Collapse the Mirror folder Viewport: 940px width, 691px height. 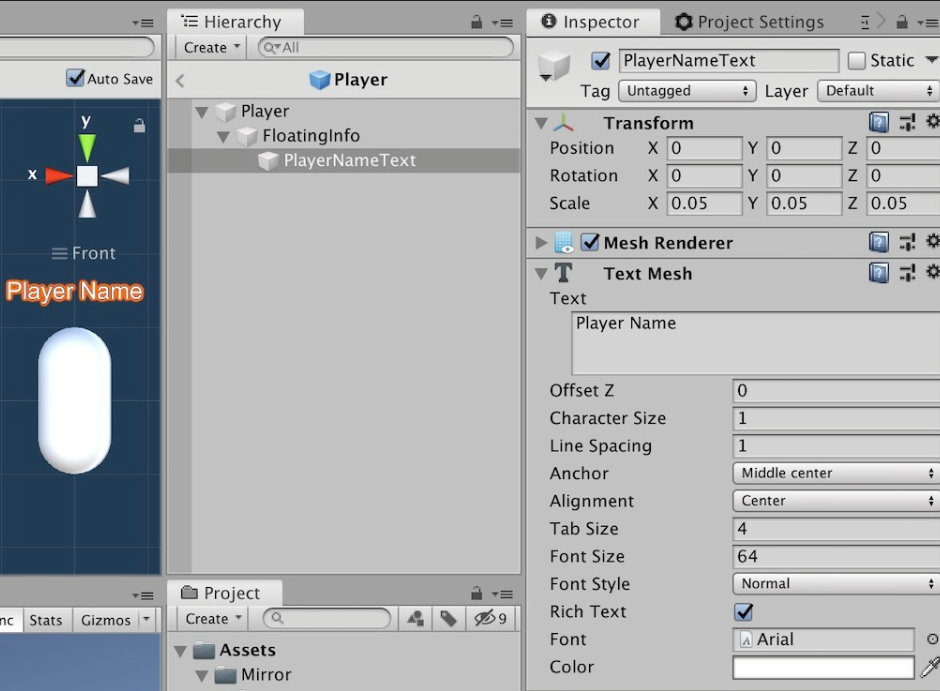[202, 676]
